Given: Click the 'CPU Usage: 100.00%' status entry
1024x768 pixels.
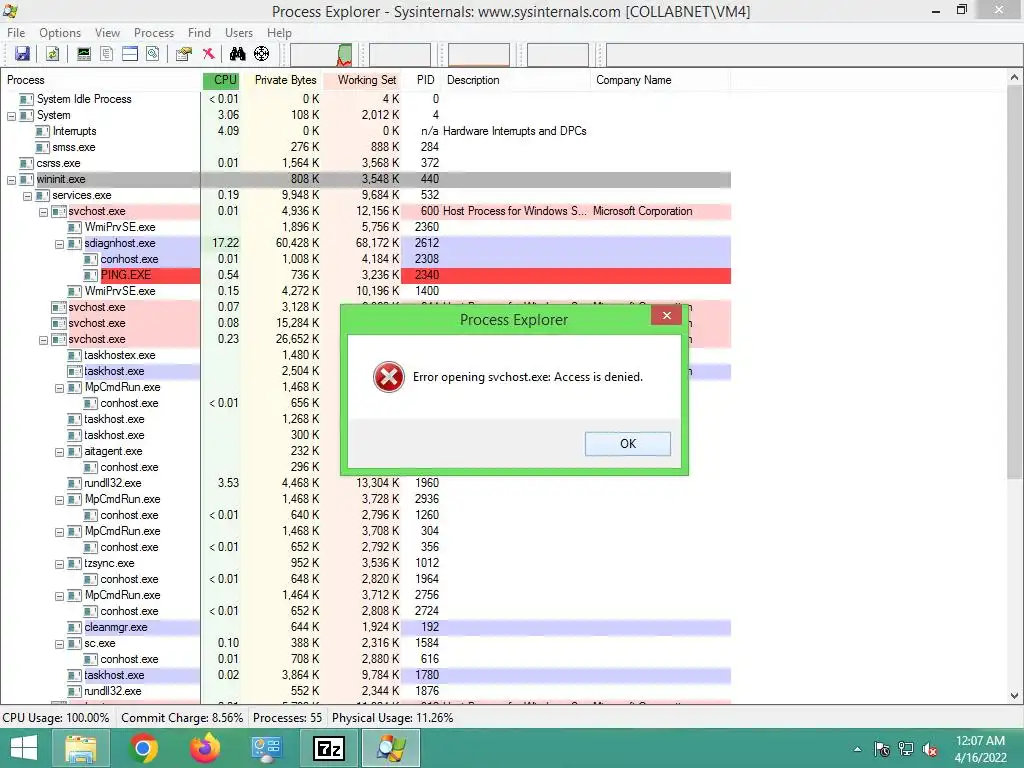Looking at the screenshot, I should click(x=56, y=718).
